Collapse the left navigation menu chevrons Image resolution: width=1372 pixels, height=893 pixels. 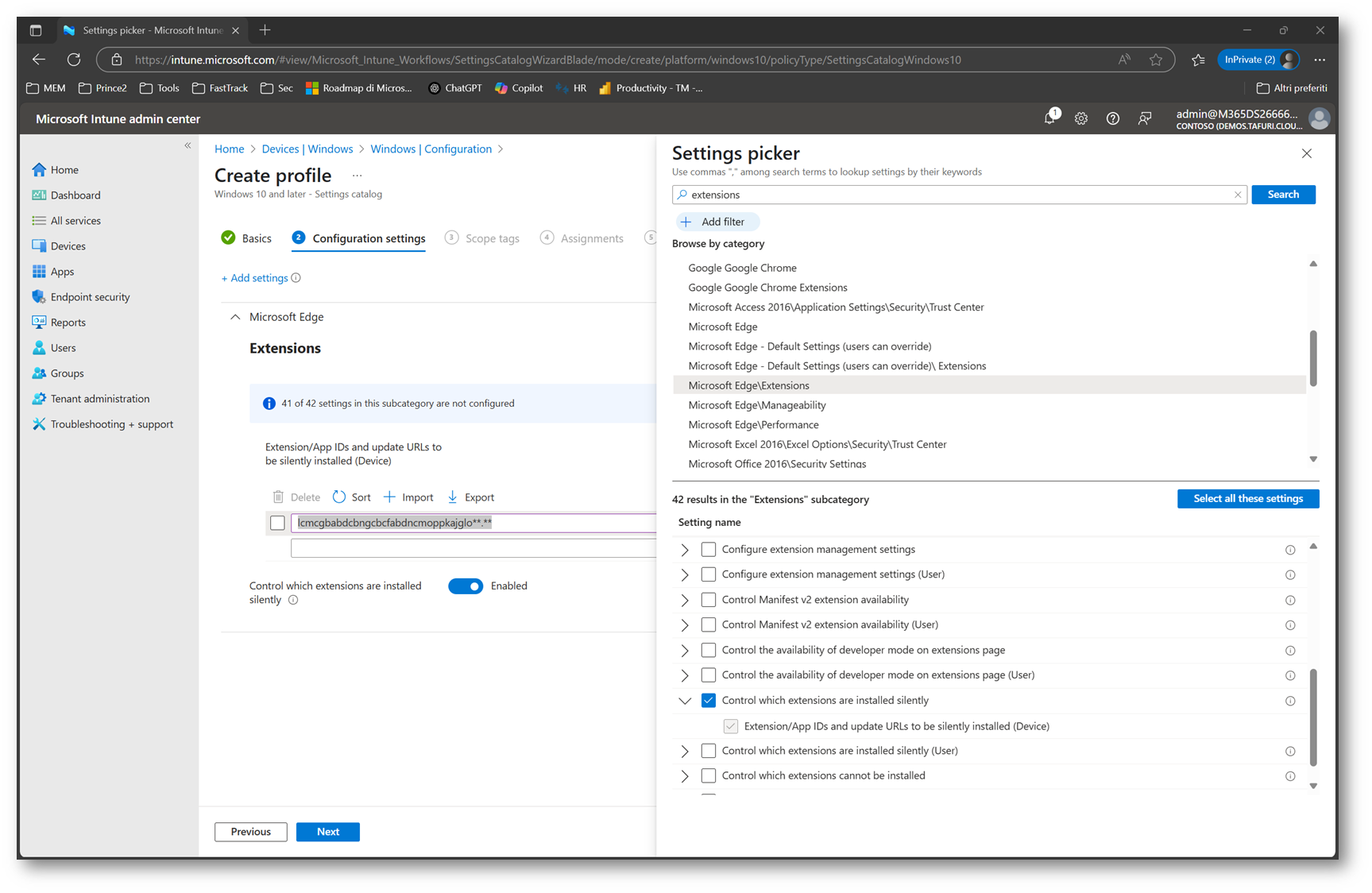pos(187,145)
